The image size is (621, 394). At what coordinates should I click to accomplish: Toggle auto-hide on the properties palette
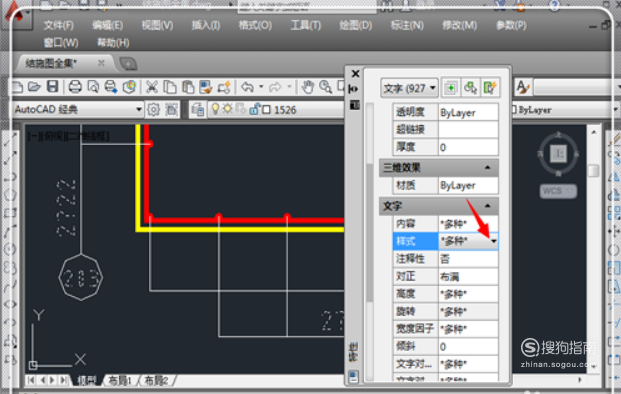354,89
